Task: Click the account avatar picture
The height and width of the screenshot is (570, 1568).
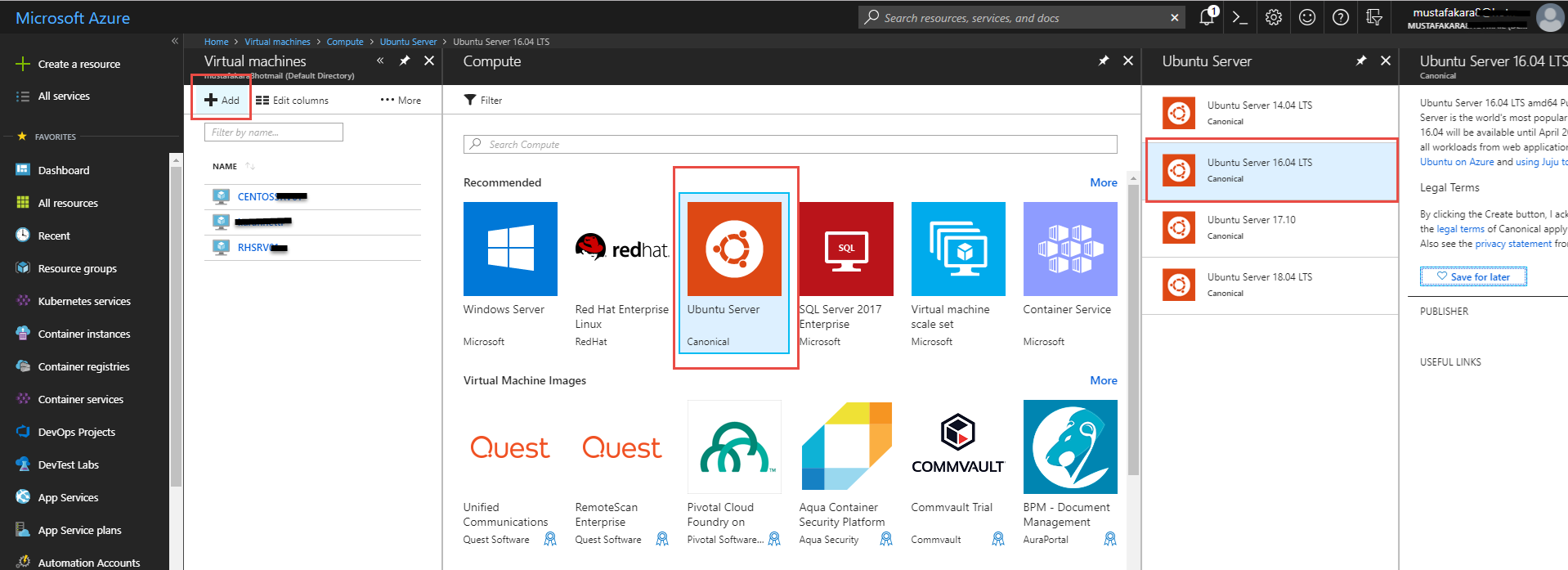Action: pos(1550,17)
